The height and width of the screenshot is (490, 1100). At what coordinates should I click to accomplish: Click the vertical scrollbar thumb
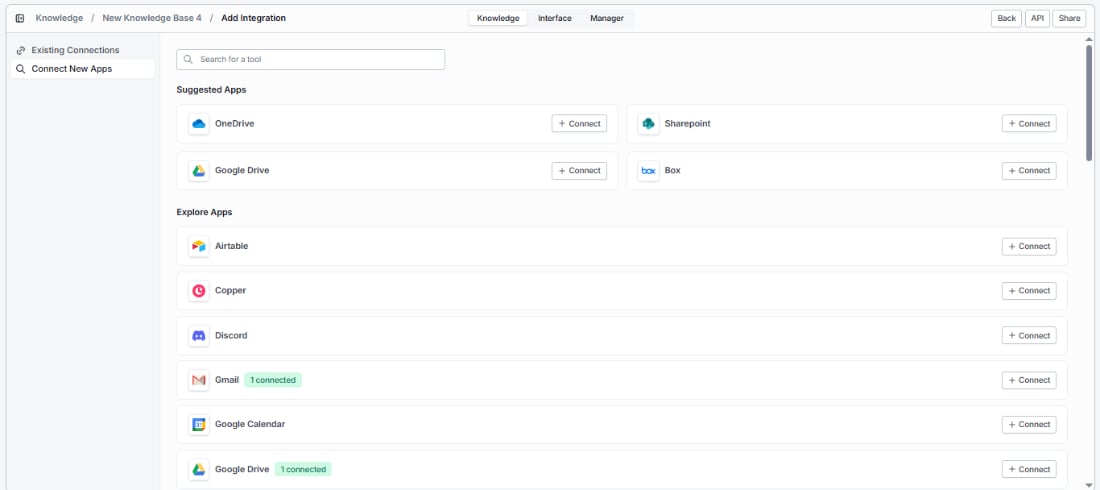[1089, 102]
